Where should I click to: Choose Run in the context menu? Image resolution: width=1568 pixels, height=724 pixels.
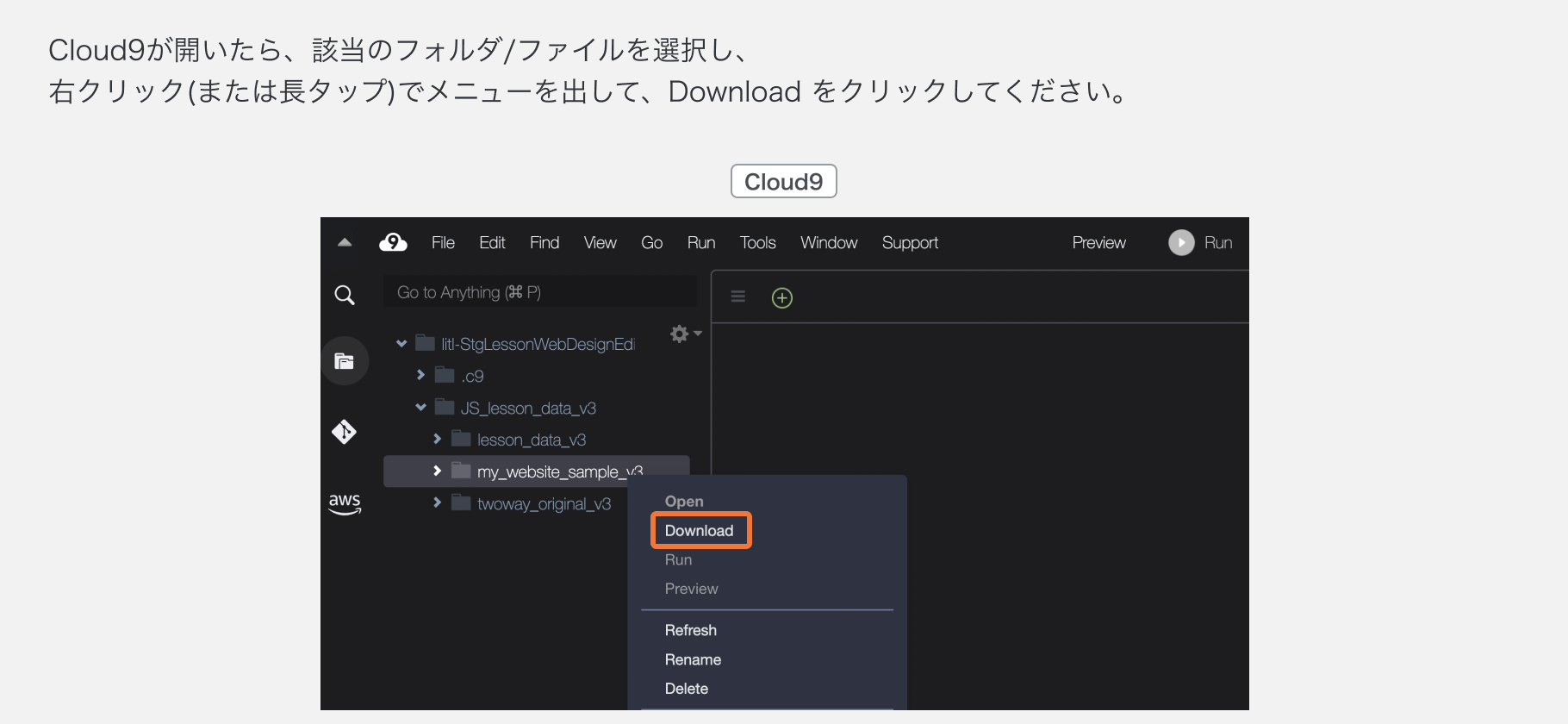click(678, 560)
